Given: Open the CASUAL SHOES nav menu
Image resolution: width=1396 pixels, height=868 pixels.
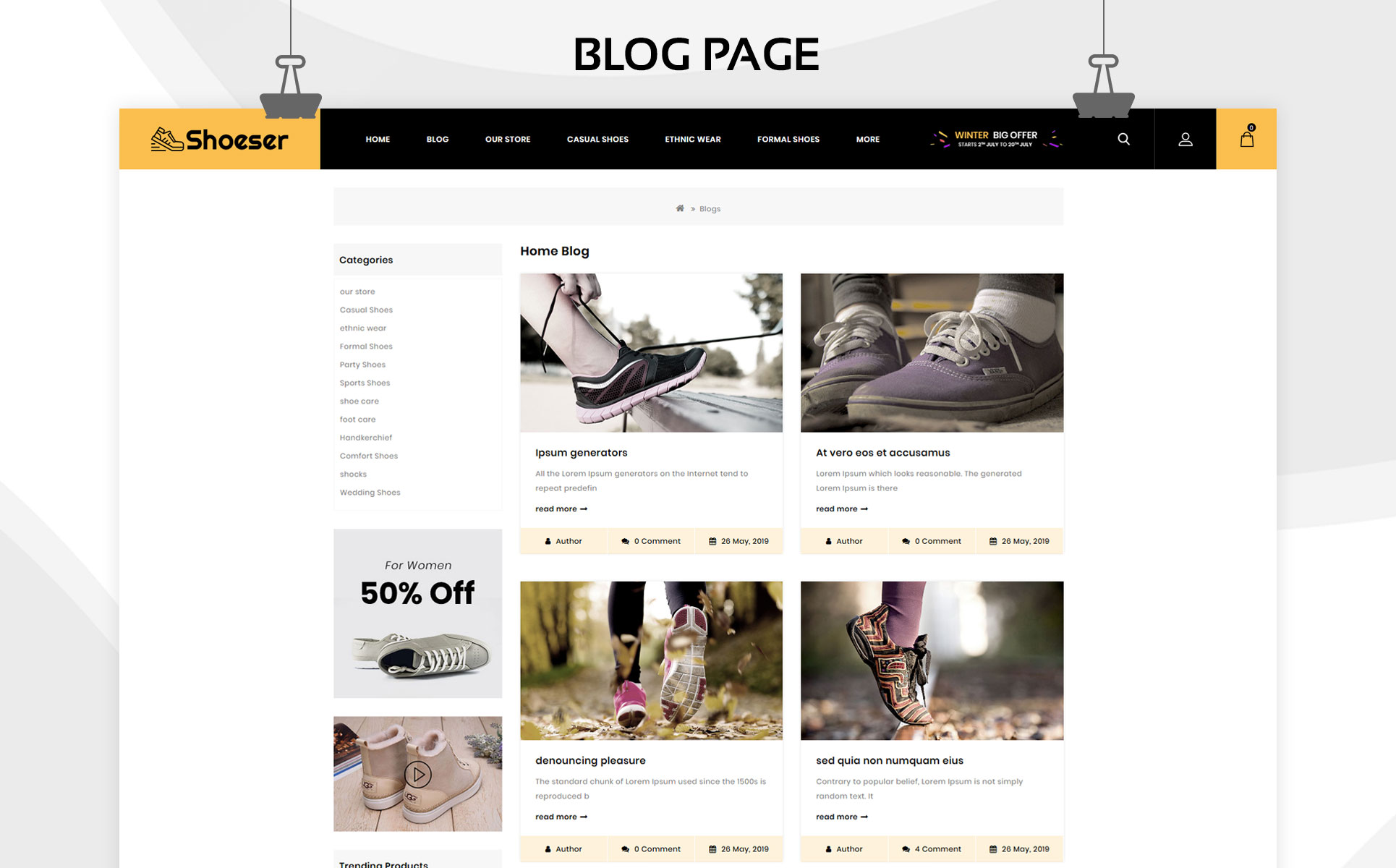Looking at the screenshot, I should click(597, 139).
